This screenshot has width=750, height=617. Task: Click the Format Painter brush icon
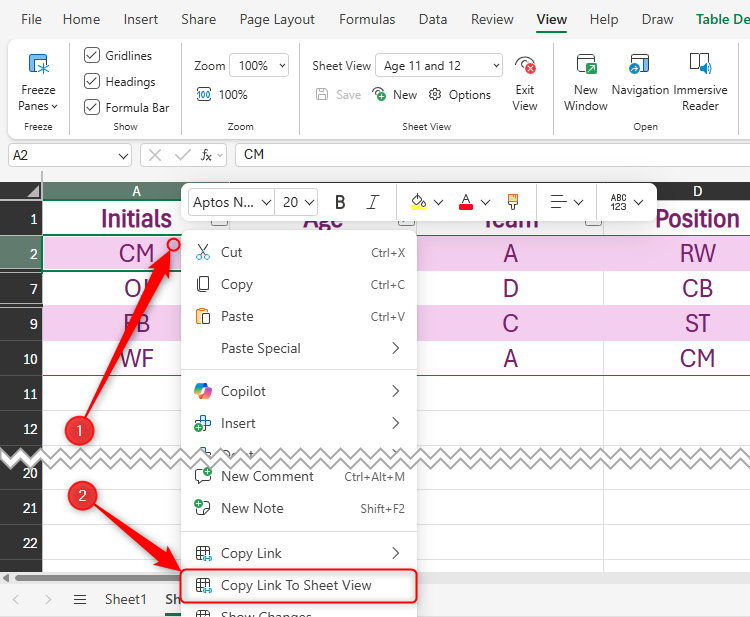click(x=513, y=202)
